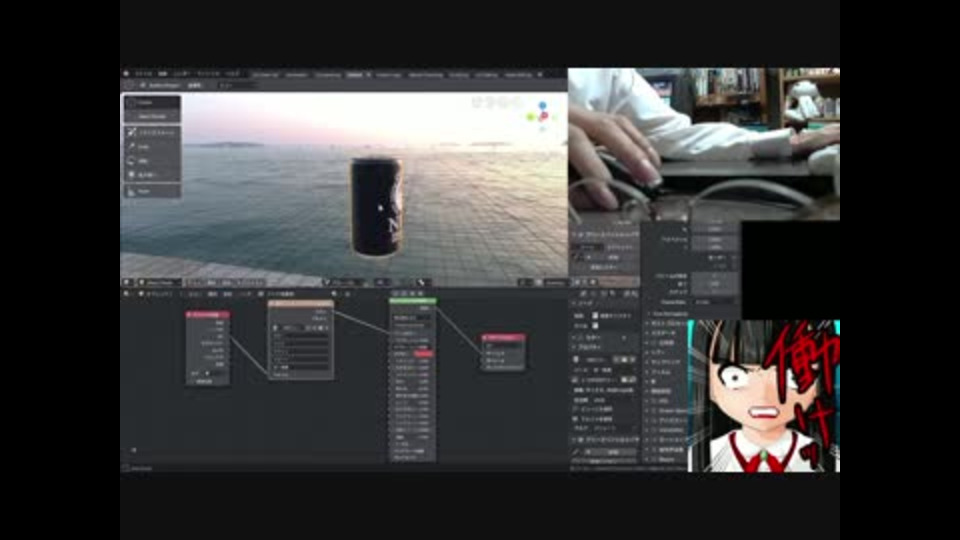Open the 選択 menu in node editor
Image resolution: width=960 pixels, height=540 pixels.
click(212, 294)
